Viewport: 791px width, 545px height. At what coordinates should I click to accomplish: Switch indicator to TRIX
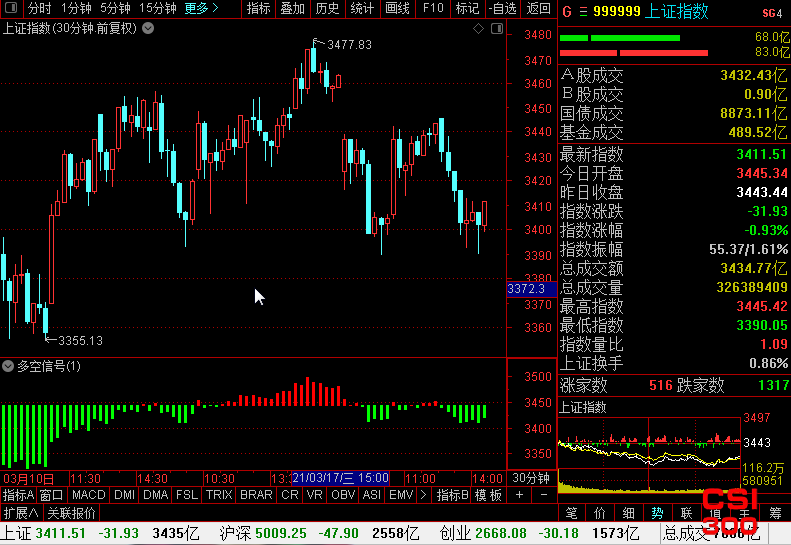click(219, 495)
